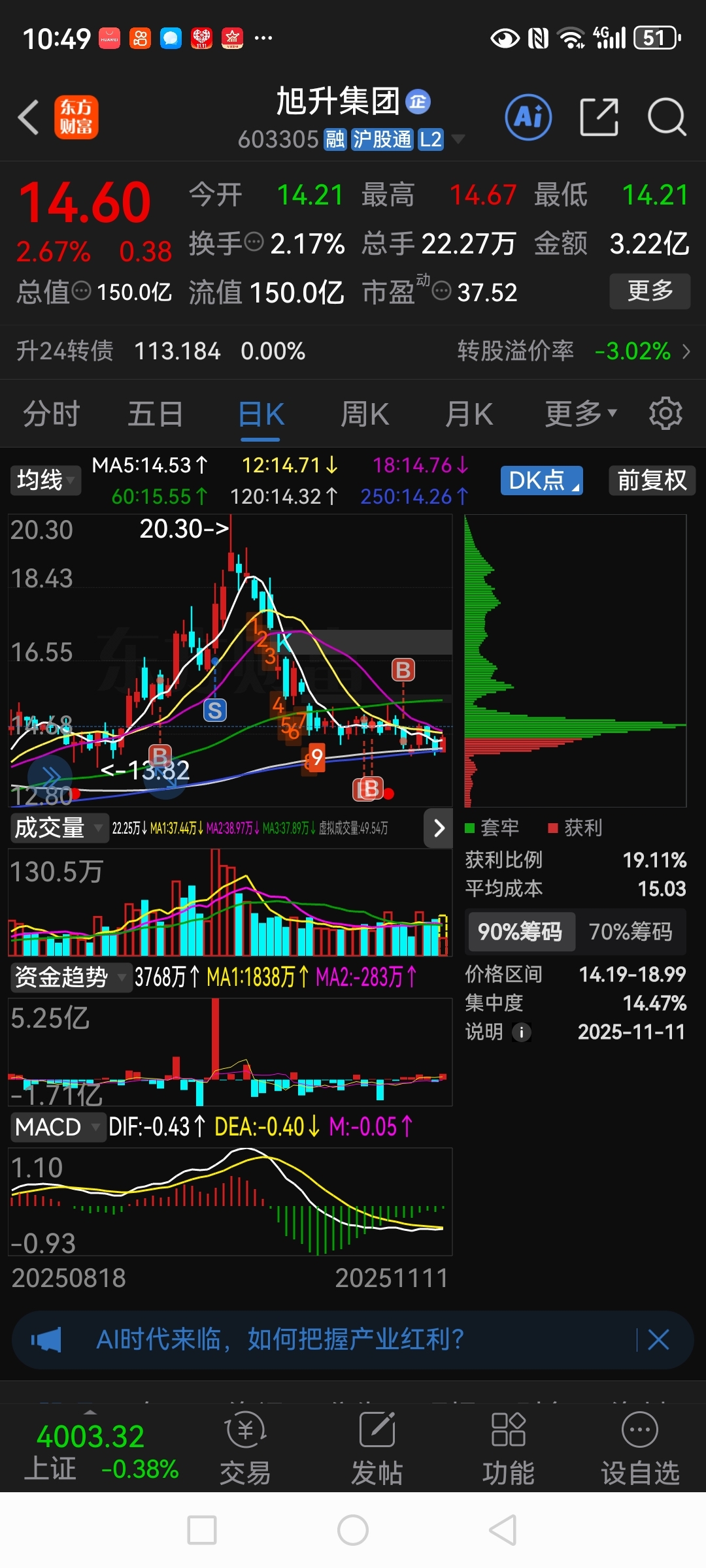Tap the 发帖 edit icon
Viewport: 706px width, 1568px height.
tap(377, 1430)
